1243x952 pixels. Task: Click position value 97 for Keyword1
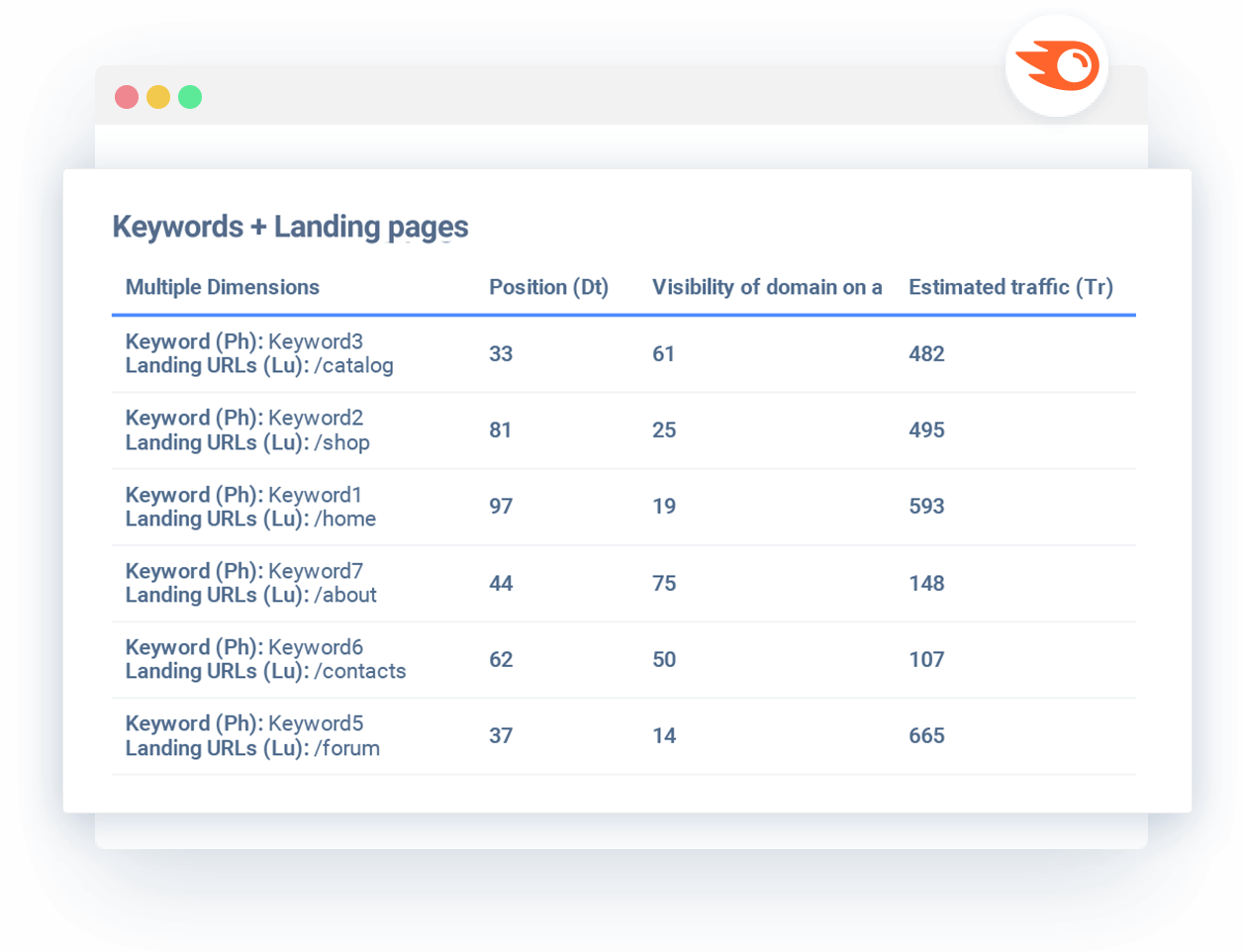[501, 507]
